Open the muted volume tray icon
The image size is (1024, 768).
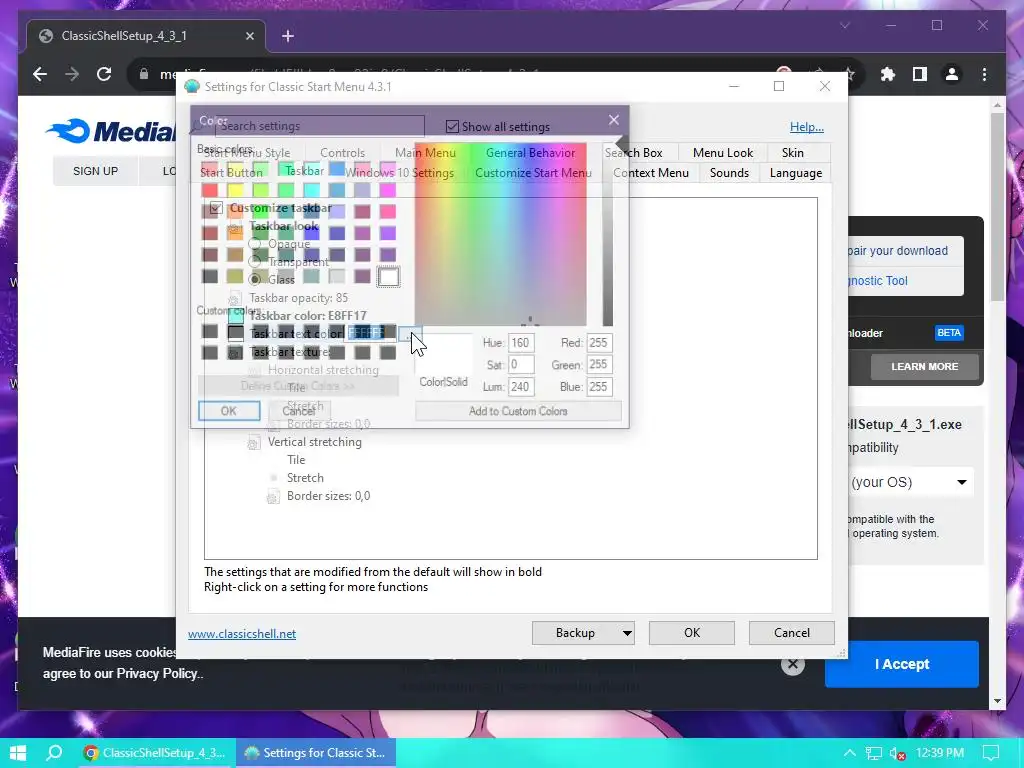[897, 753]
